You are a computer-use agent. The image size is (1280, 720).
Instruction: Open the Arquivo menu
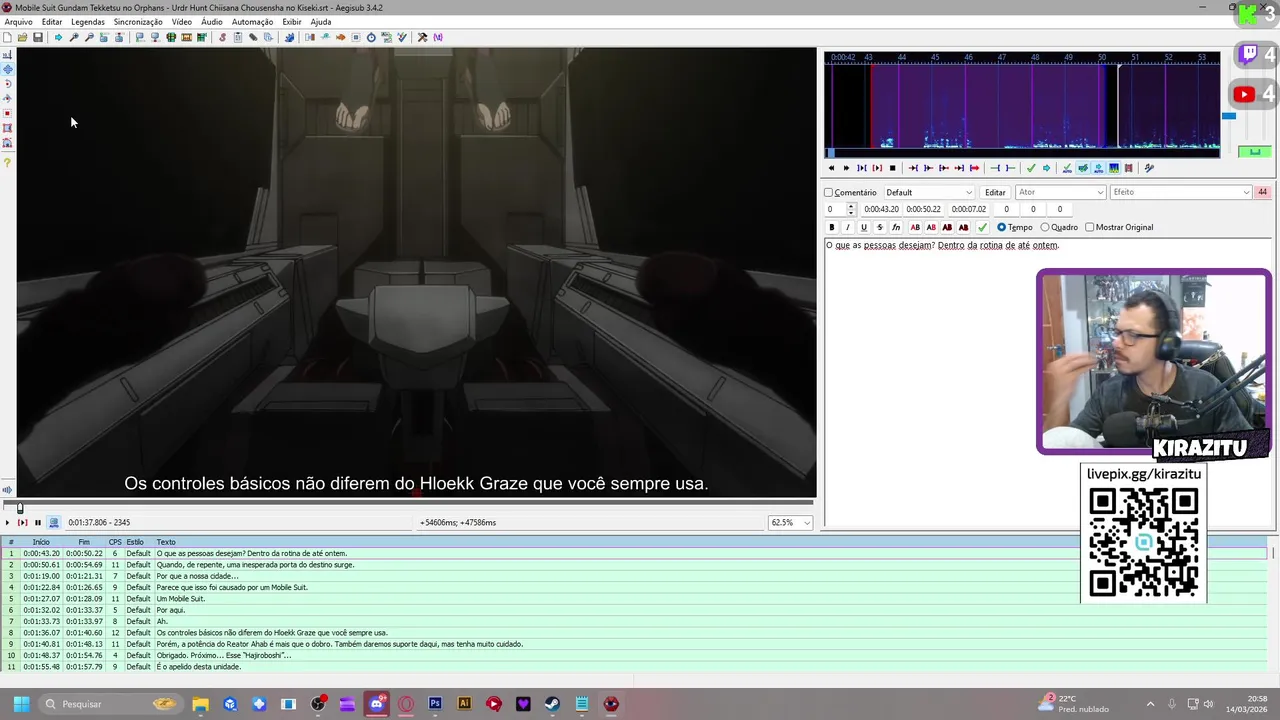click(x=18, y=22)
